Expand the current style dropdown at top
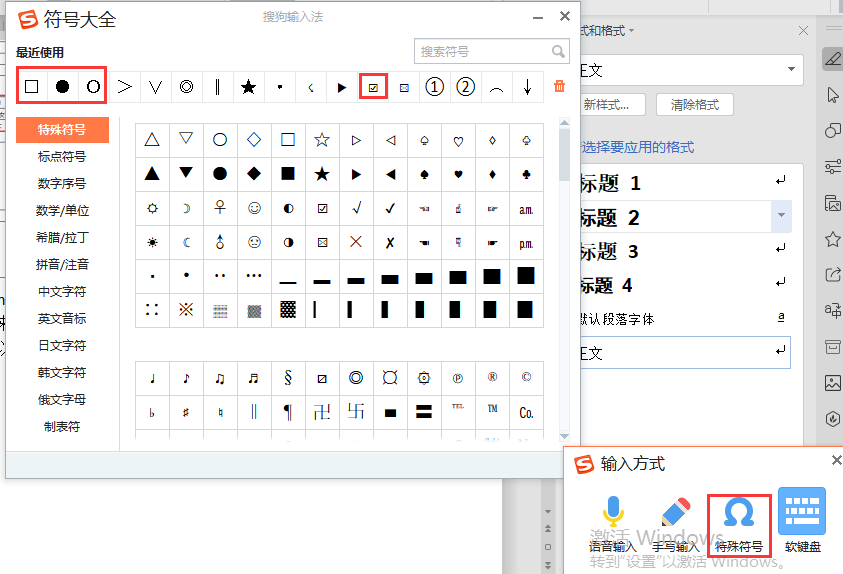843x574 pixels. (792, 69)
